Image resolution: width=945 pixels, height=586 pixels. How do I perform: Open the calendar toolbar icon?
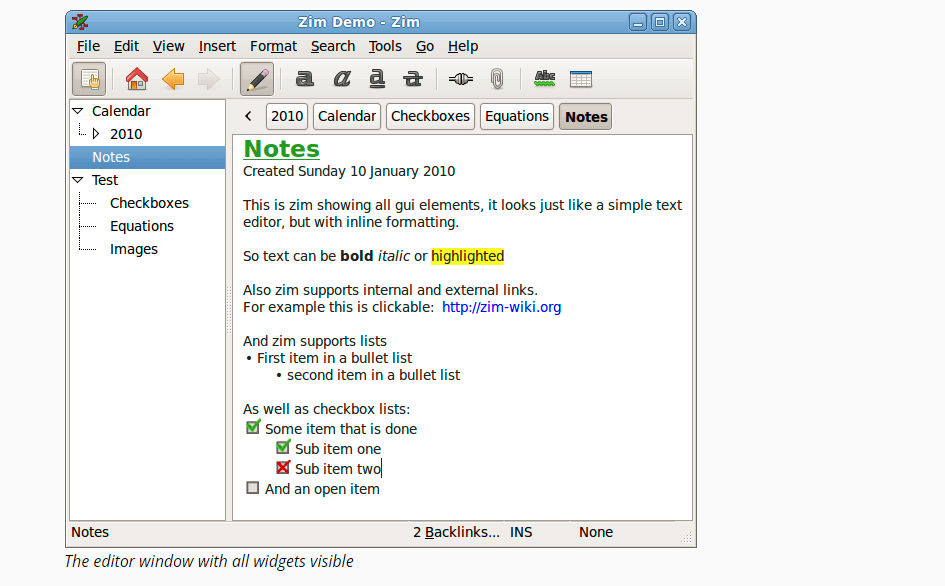coord(581,79)
